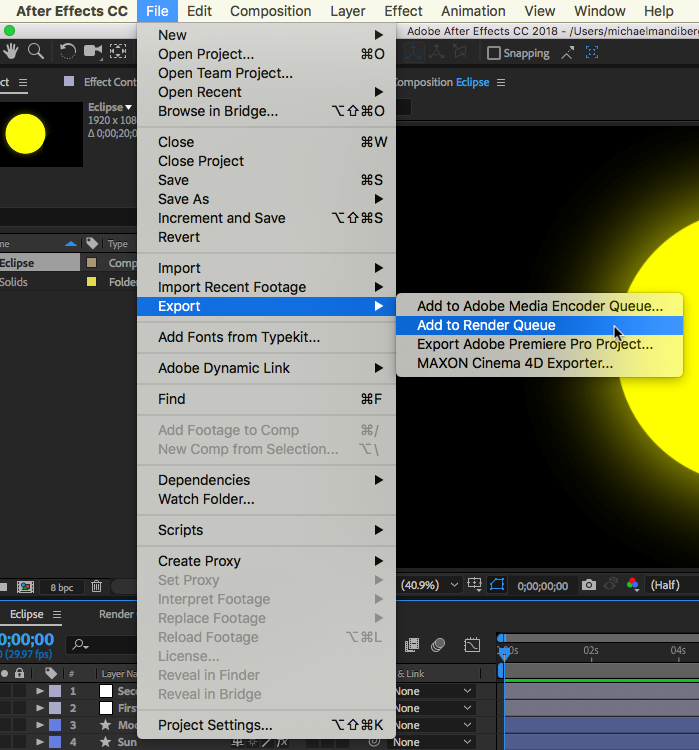Select the Unified Camera tool
Image resolution: width=699 pixels, height=750 pixels.
[x=94, y=52]
